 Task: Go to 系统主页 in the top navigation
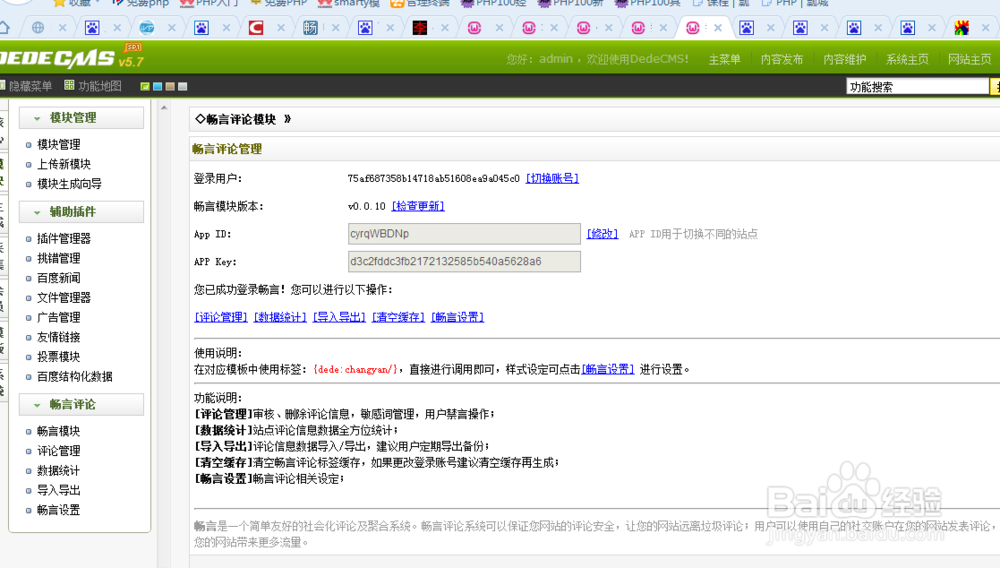pyautogui.click(x=907, y=59)
